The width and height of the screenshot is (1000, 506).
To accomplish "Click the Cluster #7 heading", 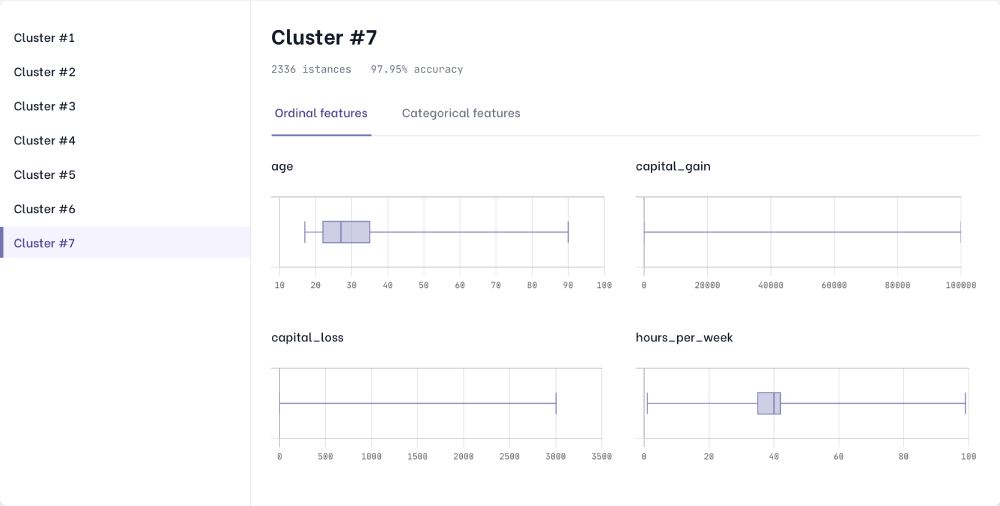I will [324, 38].
